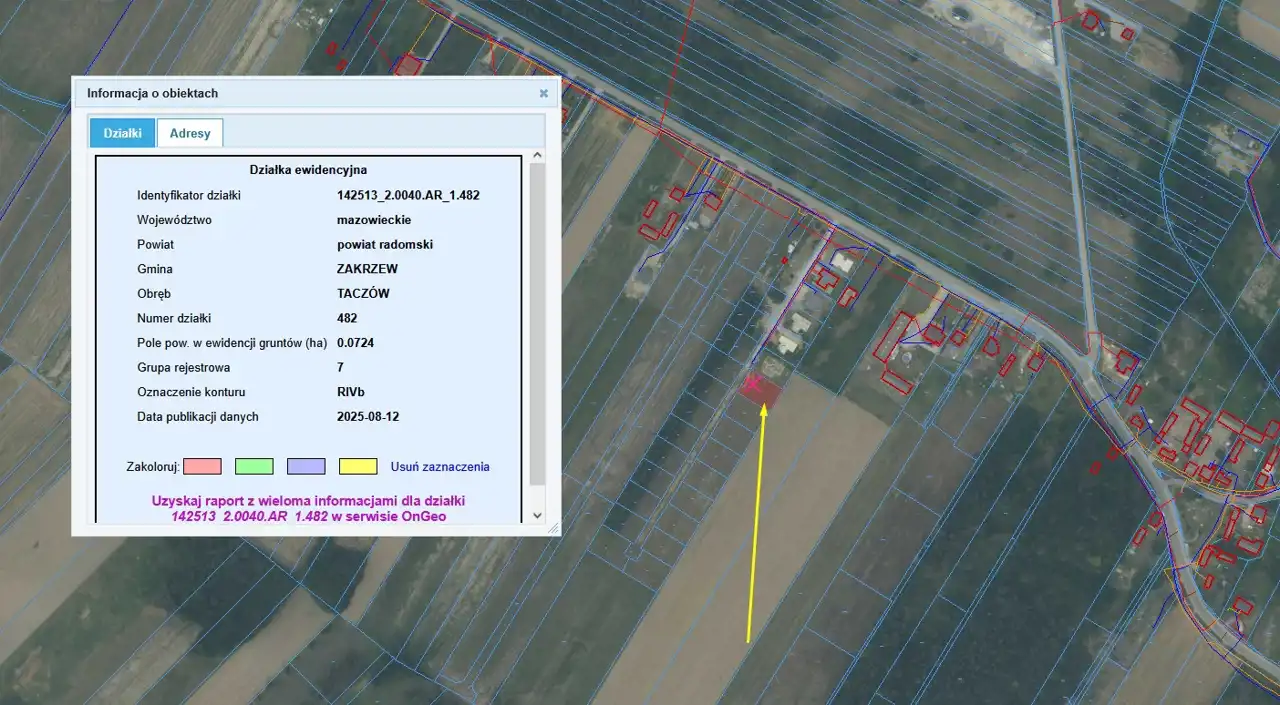Click the Działka ewidencyjna table heading

tap(308, 170)
